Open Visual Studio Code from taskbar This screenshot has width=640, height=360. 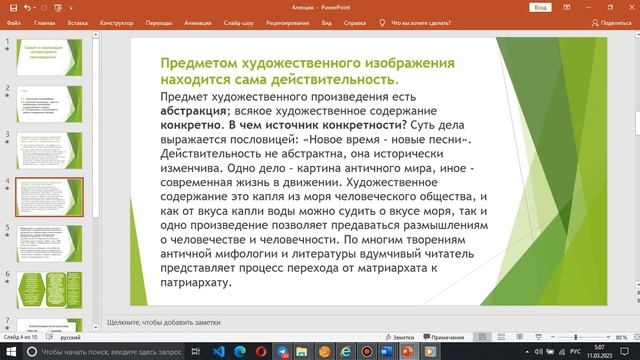tap(219, 351)
